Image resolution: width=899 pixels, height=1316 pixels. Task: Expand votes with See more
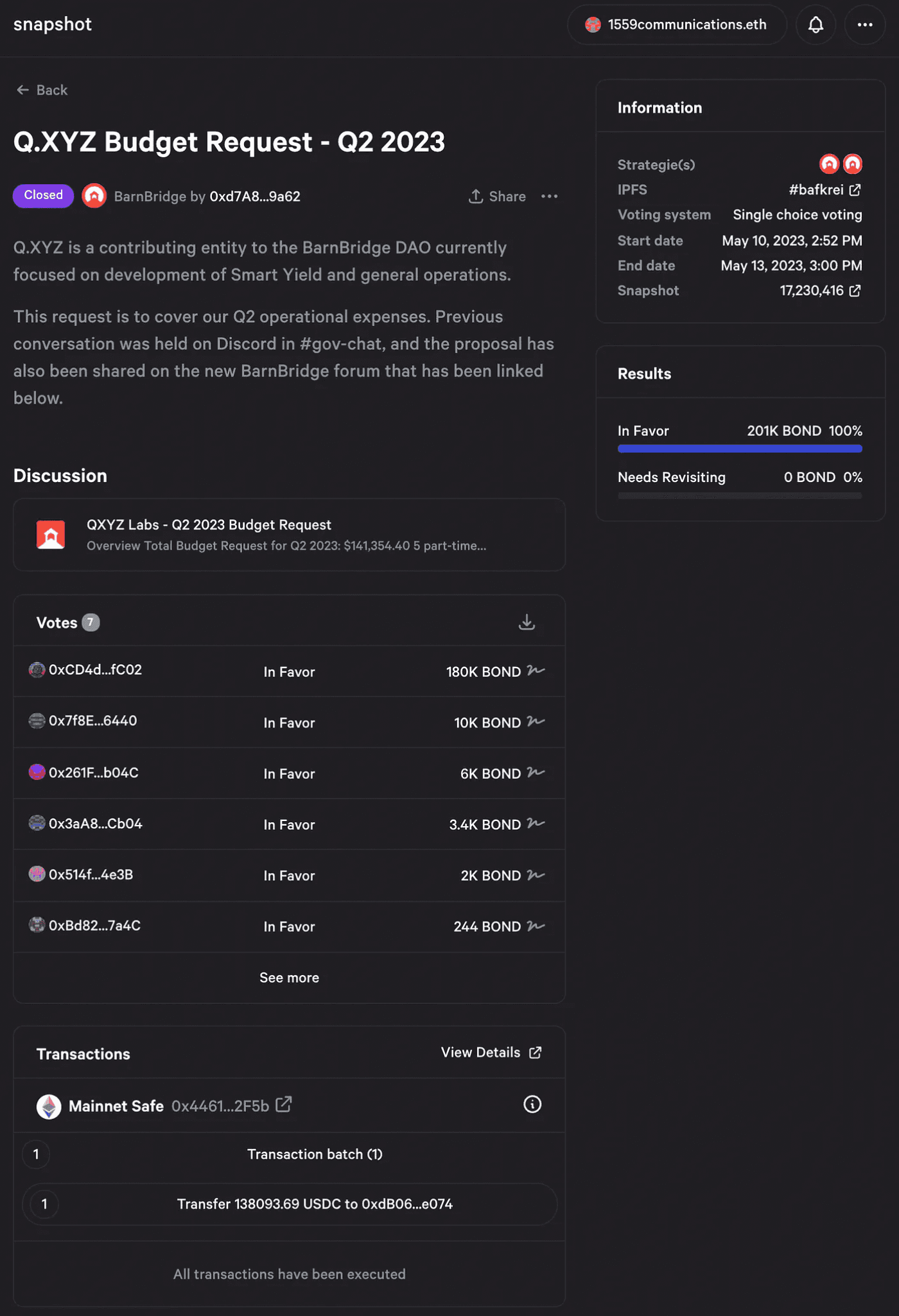click(289, 978)
